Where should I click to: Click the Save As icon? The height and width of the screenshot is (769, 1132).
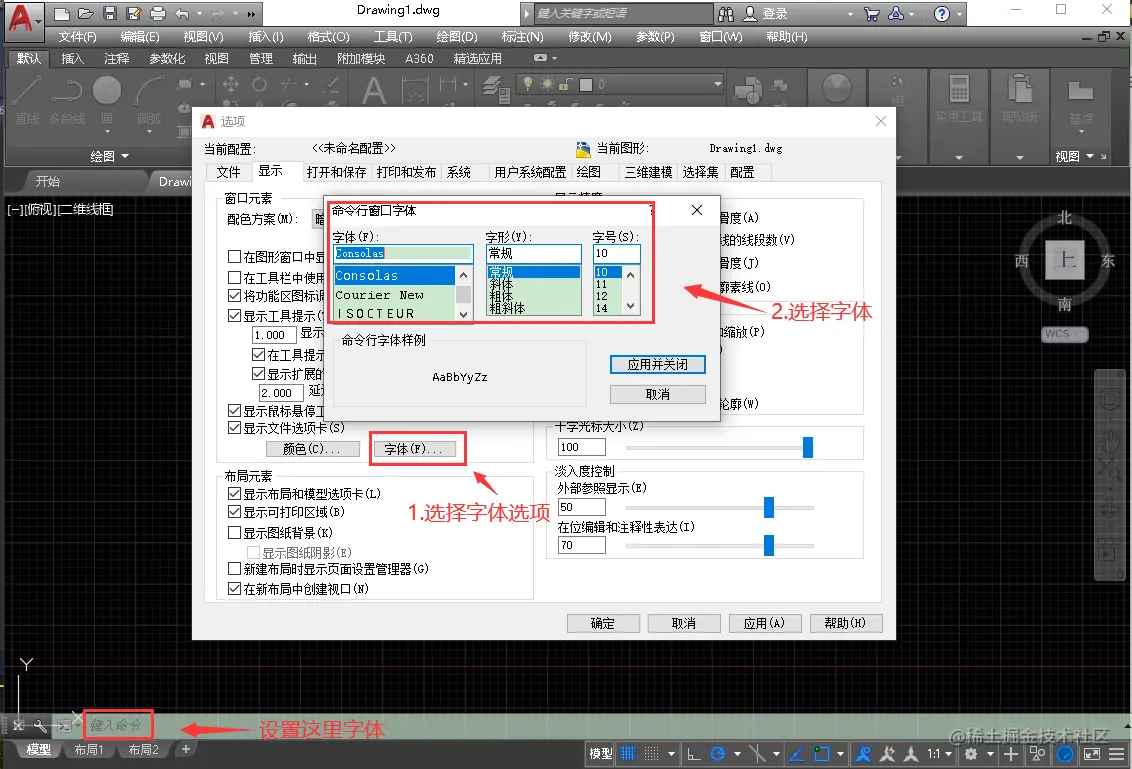click(x=134, y=13)
